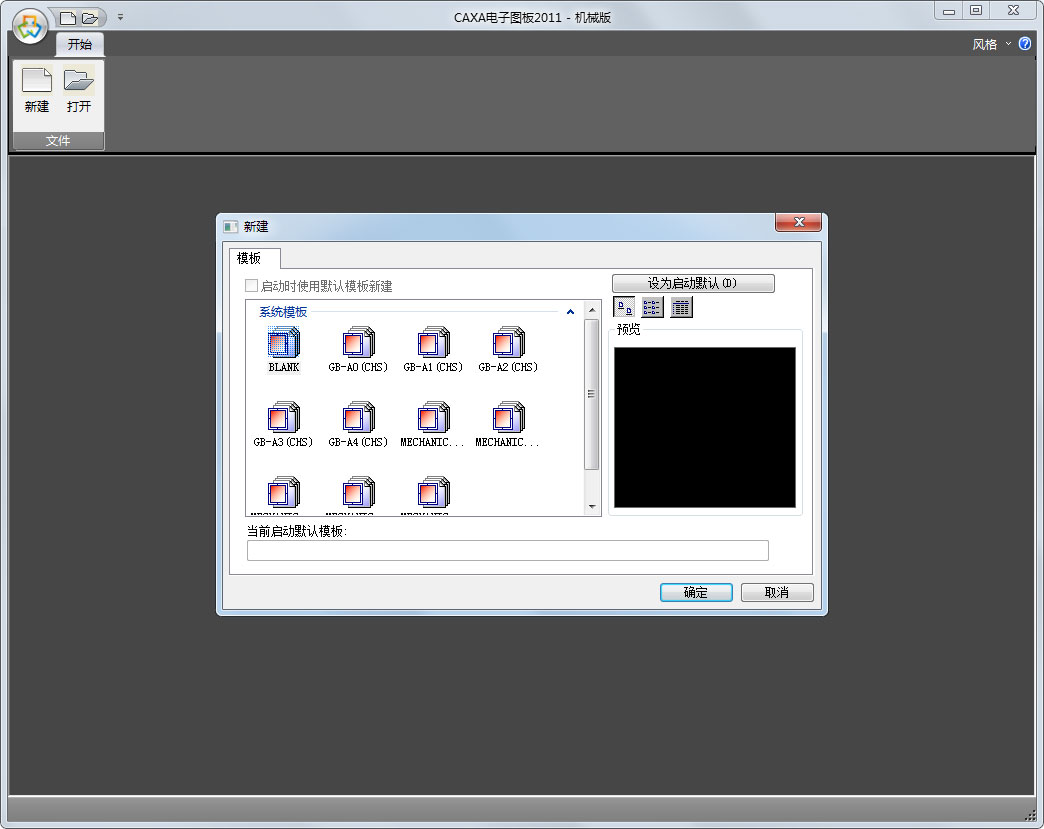Expand the quick access toolbar customize arrow
Screen dimensions: 1044x829
121,17
